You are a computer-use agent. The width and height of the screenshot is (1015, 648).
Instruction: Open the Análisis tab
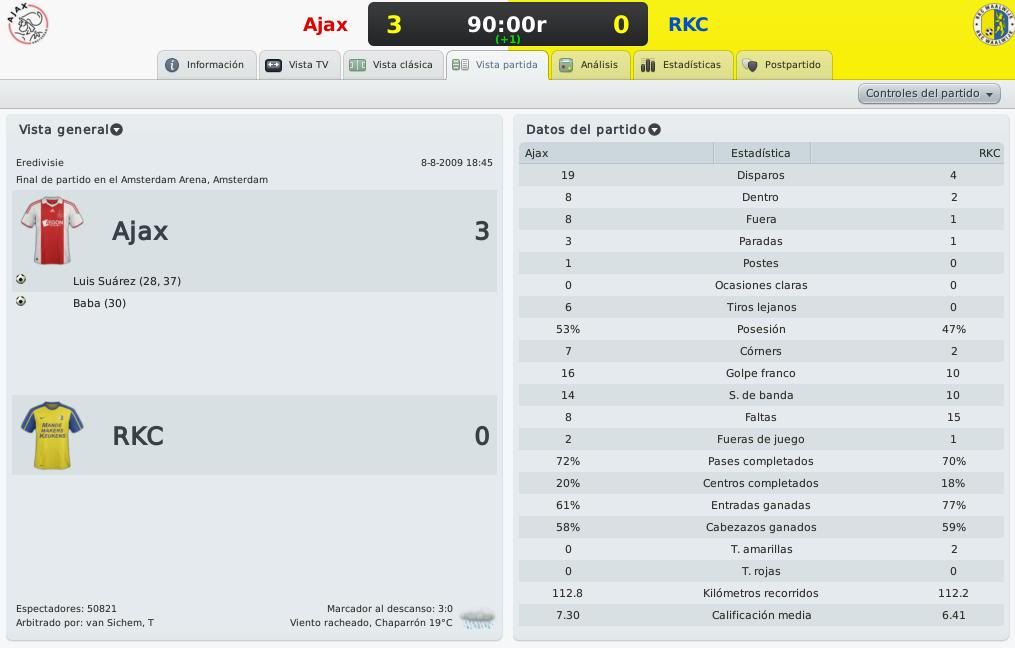[589, 65]
